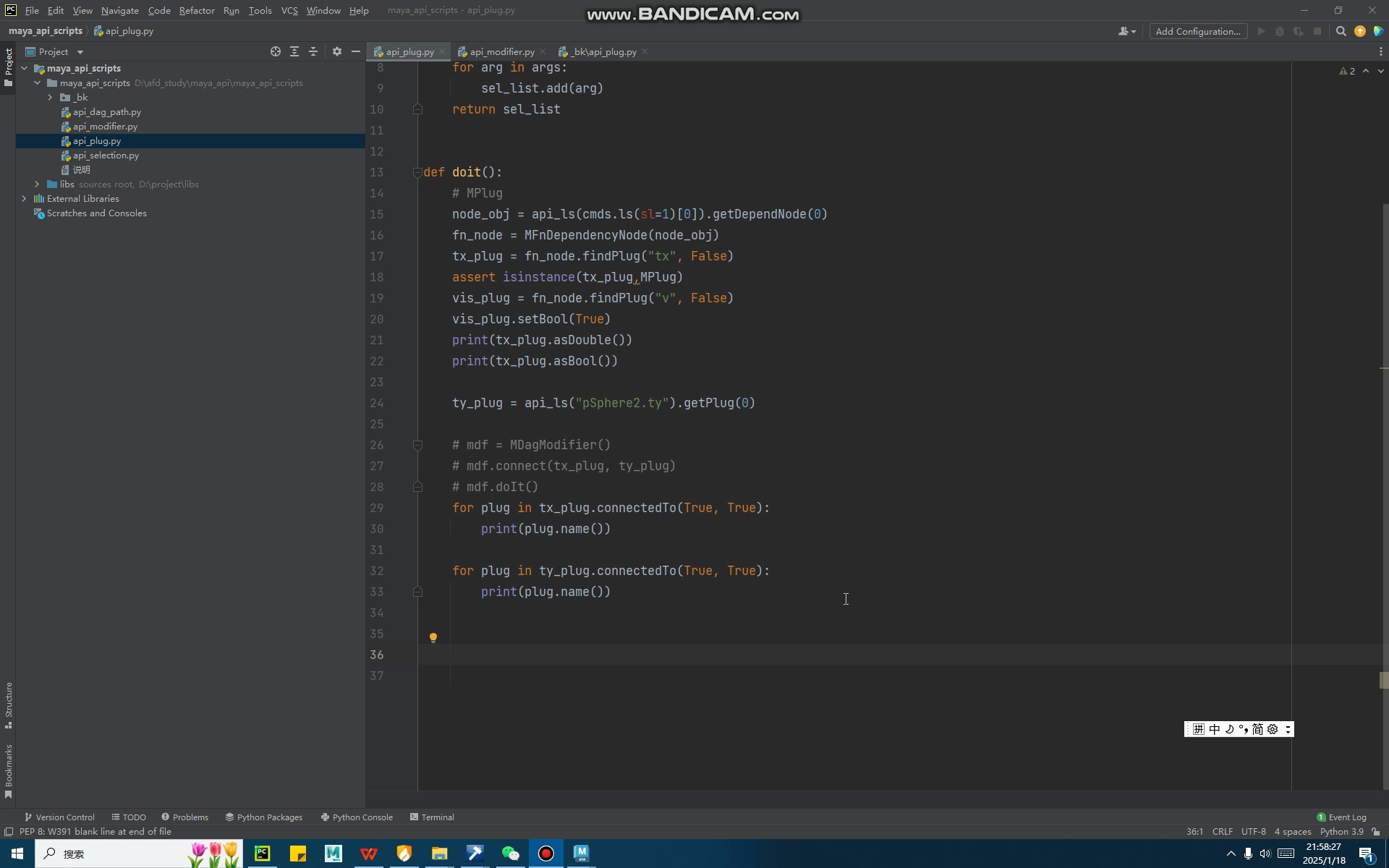This screenshot has width=1389, height=868.
Task: Open the CRLF line separator selector
Action: [x=1222, y=832]
